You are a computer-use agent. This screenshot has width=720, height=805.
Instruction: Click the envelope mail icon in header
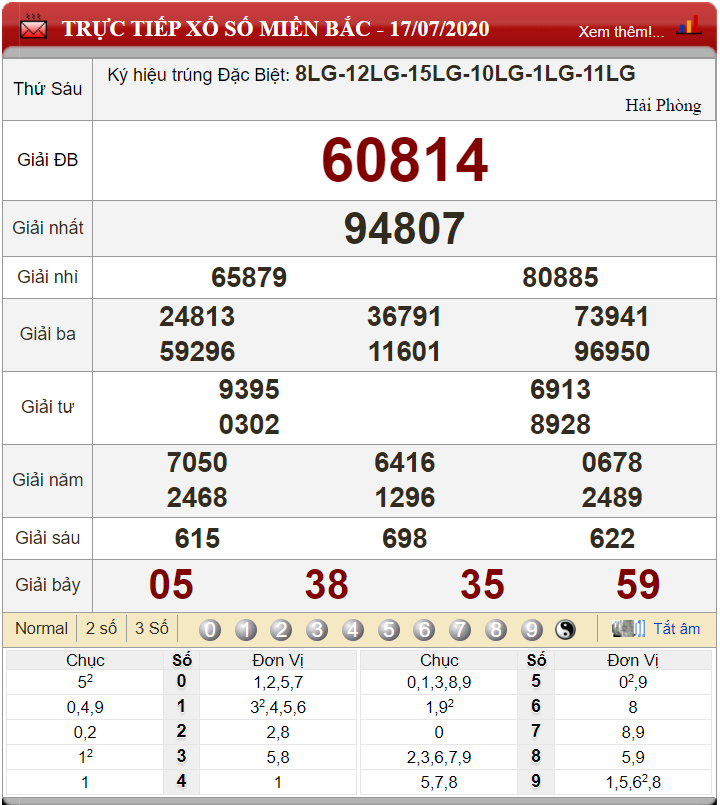[x=33, y=27]
